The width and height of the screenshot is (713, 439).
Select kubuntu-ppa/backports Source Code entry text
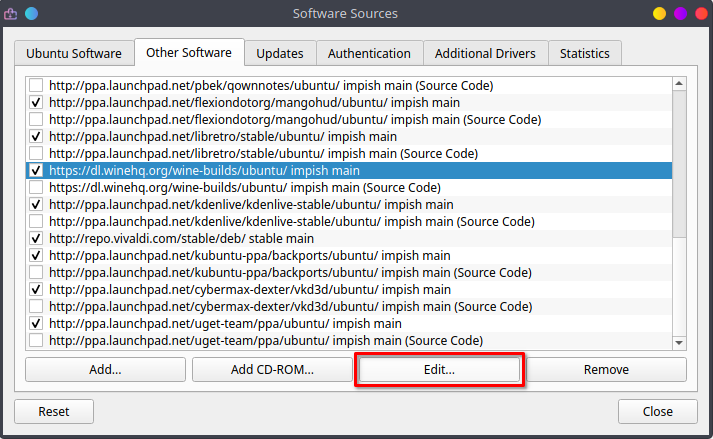click(x=290, y=272)
